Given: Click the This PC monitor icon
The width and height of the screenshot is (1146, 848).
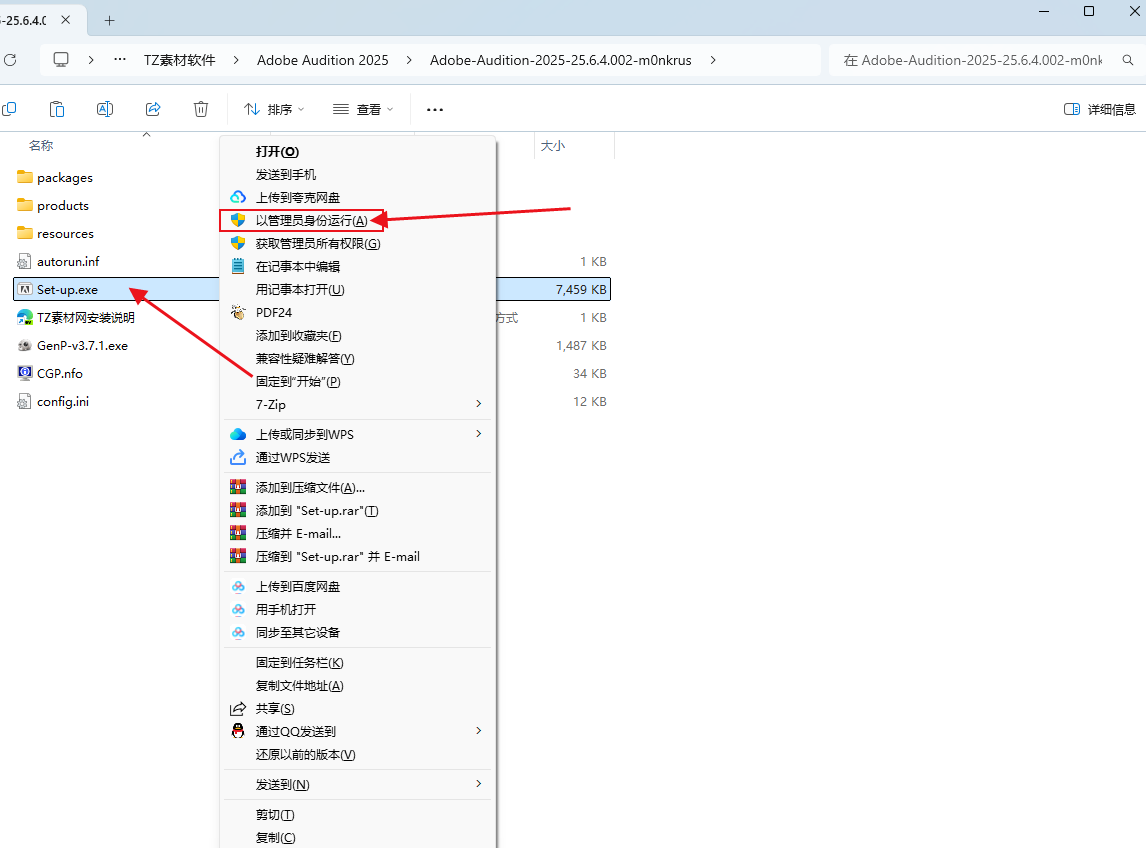Looking at the screenshot, I should point(61,60).
